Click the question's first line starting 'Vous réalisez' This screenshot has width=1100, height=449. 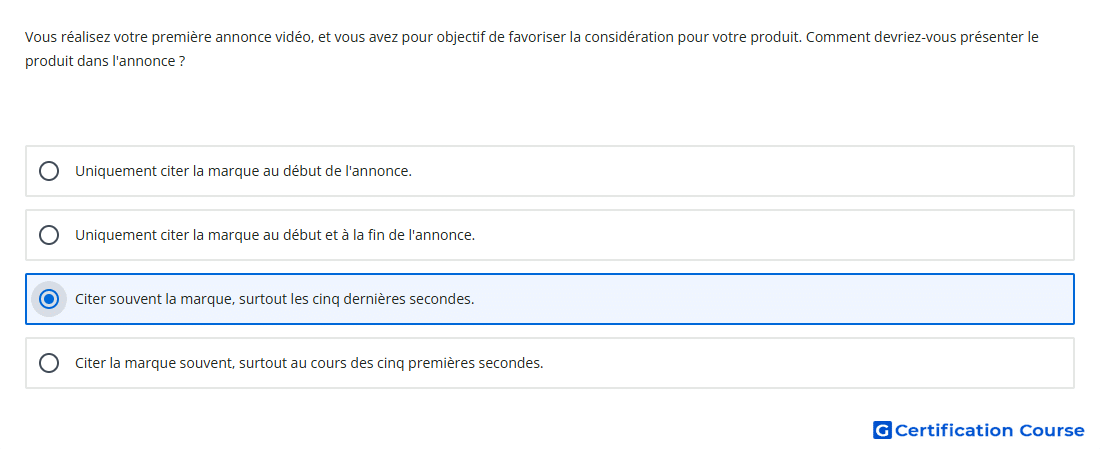(x=532, y=36)
